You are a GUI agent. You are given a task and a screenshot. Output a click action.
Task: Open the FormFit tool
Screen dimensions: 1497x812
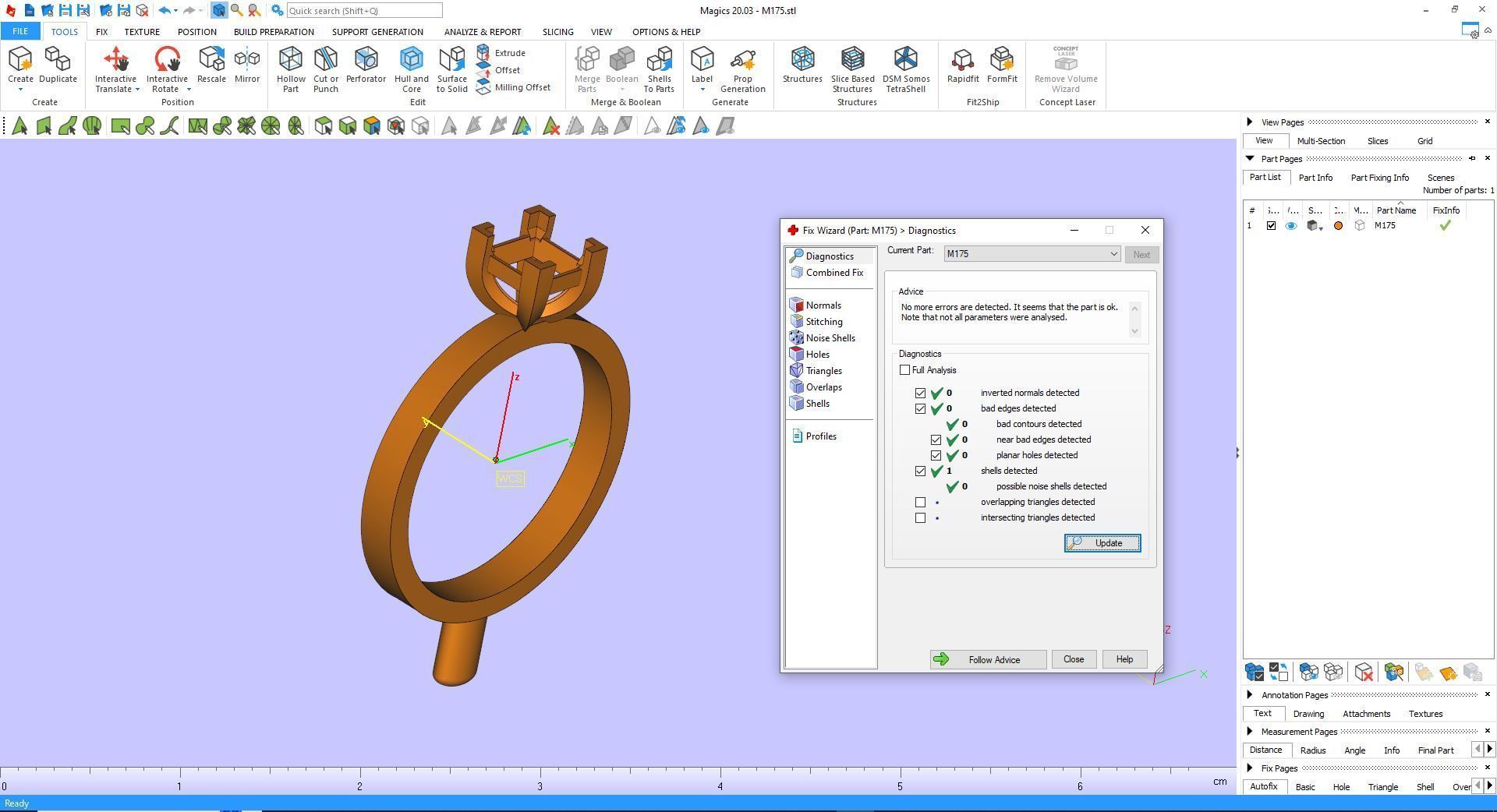tap(1002, 64)
